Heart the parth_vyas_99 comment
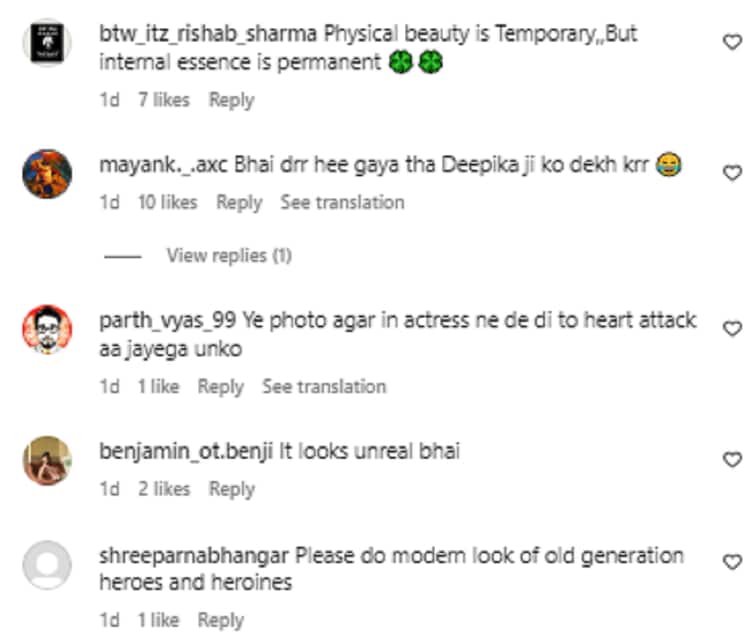 (732, 328)
